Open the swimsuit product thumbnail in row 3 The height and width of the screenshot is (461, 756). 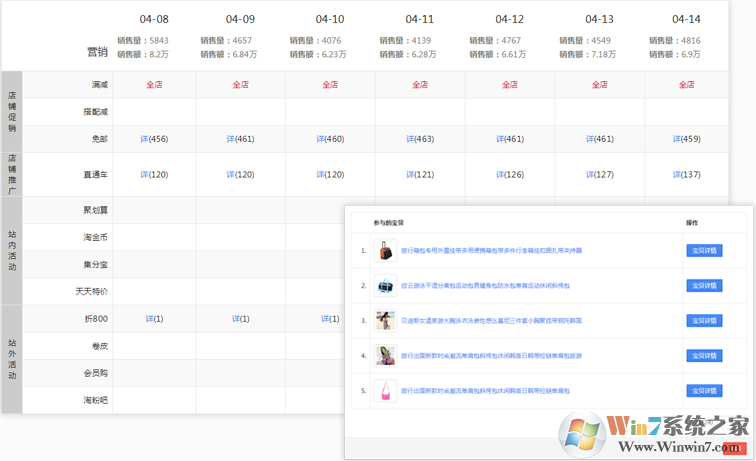pos(384,321)
